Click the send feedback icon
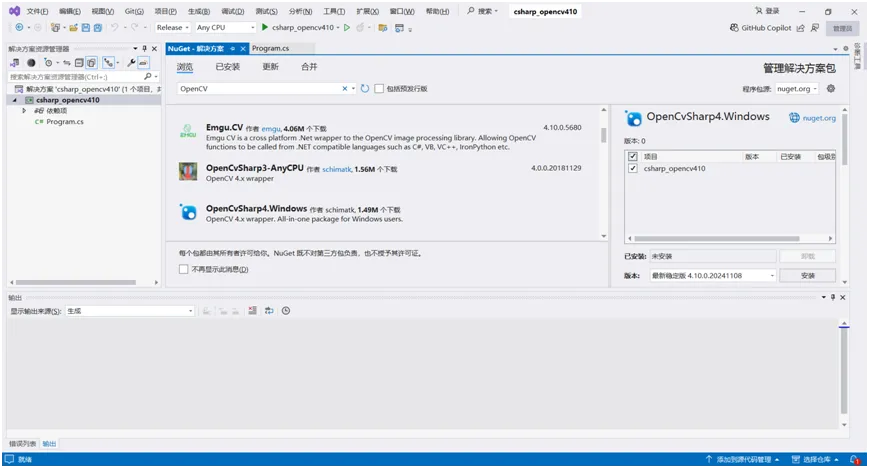Viewport: 869px width, 468px height. (815, 28)
